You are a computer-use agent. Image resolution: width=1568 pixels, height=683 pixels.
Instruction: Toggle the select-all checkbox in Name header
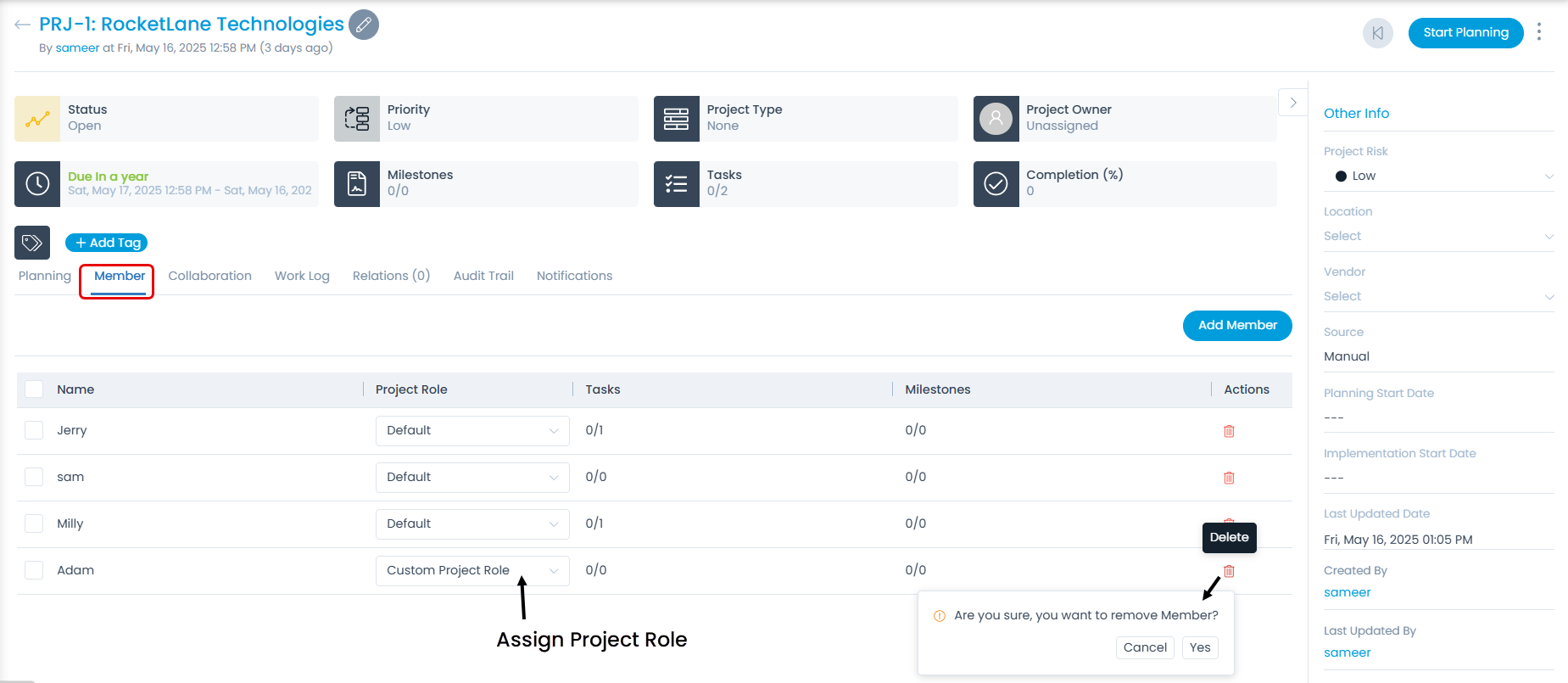click(x=34, y=389)
